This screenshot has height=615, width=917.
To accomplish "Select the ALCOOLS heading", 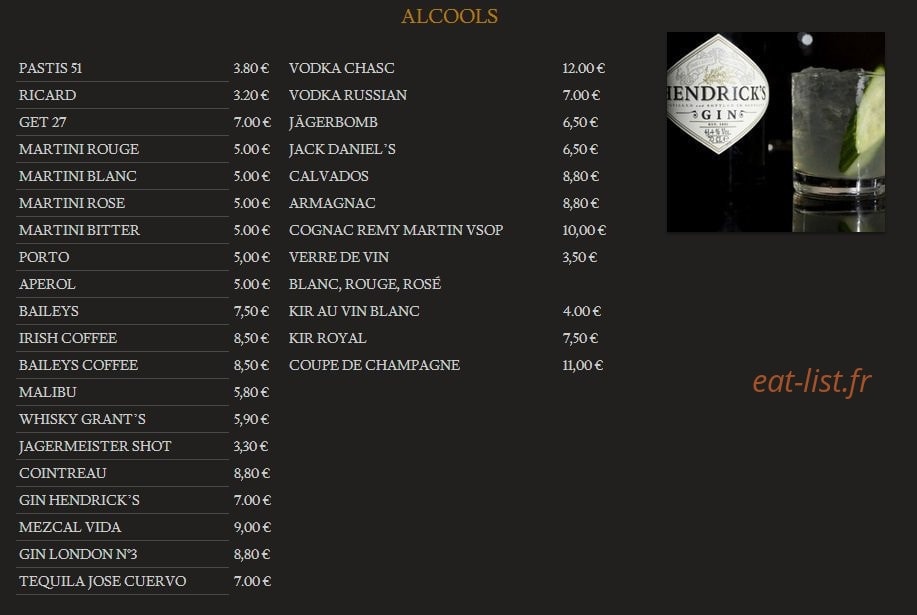I will pyautogui.click(x=450, y=16).
